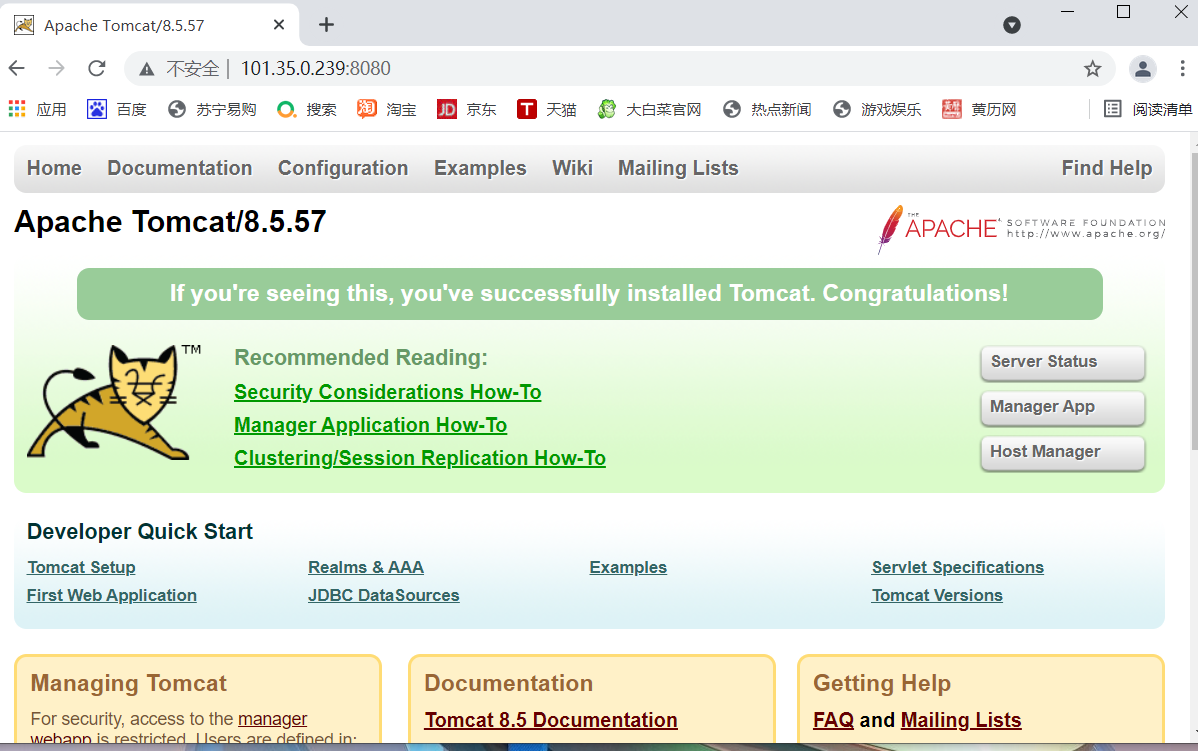
Task: Click the congratulations banner text
Action: (589, 293)
